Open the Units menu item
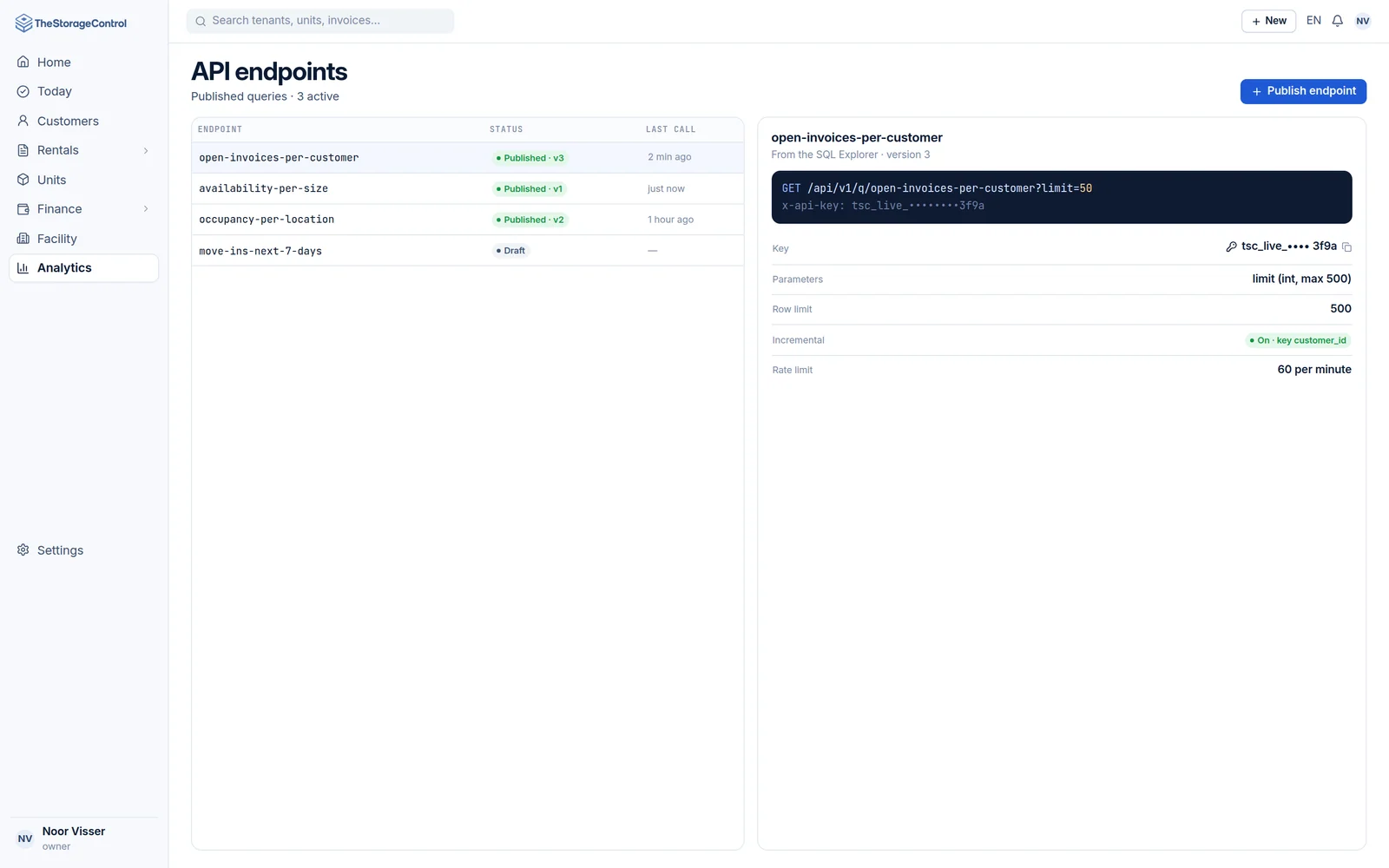 tap(83, 180)
